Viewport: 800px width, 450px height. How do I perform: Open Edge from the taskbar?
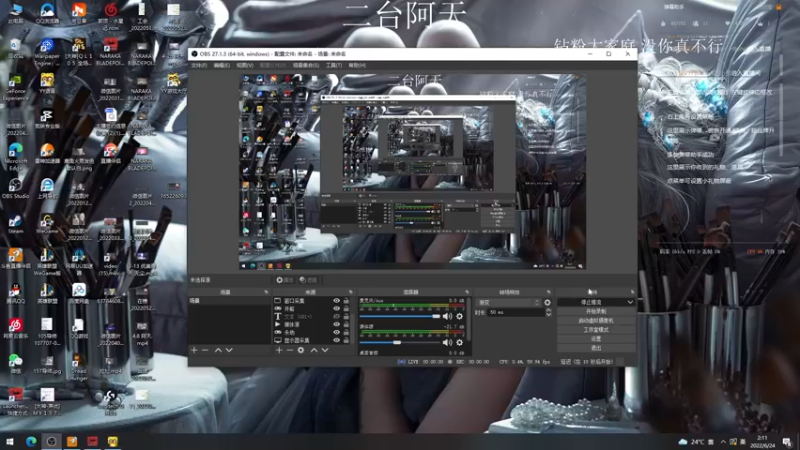click(x=31, y=441)
